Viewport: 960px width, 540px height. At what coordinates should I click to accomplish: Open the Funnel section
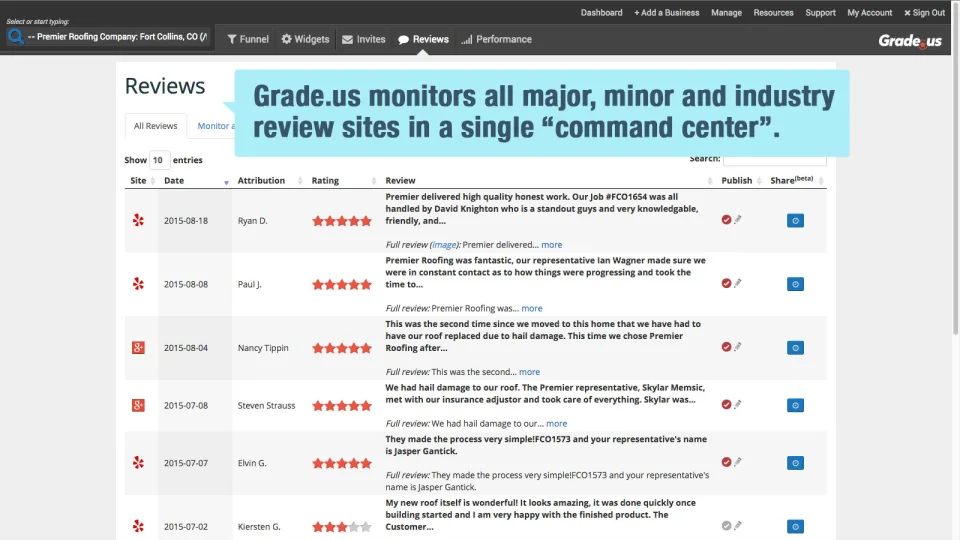point(248,39)
